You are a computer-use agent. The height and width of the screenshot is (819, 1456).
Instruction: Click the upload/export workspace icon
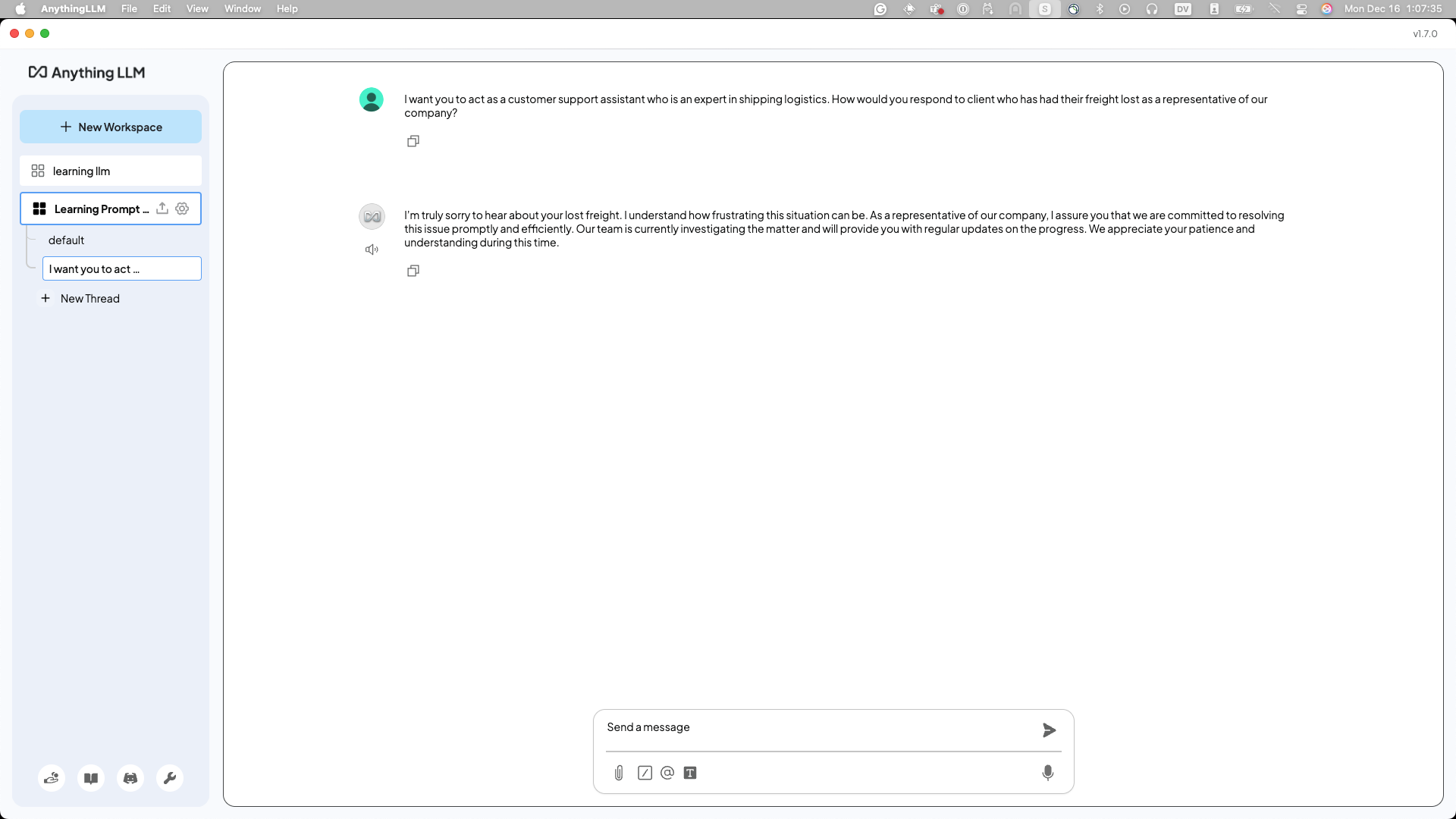[x=162, y=208]
